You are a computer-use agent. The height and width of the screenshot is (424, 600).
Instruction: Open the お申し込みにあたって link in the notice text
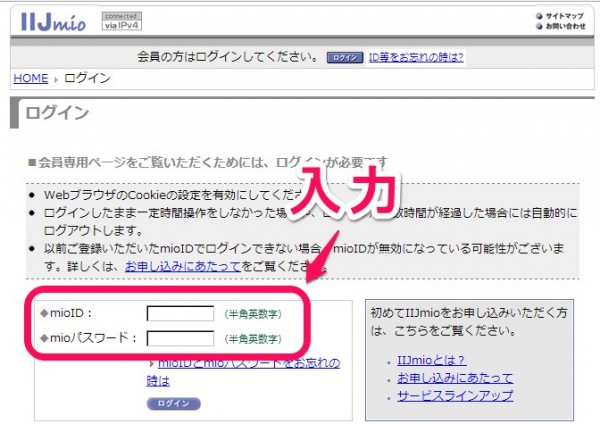point(183,266)
